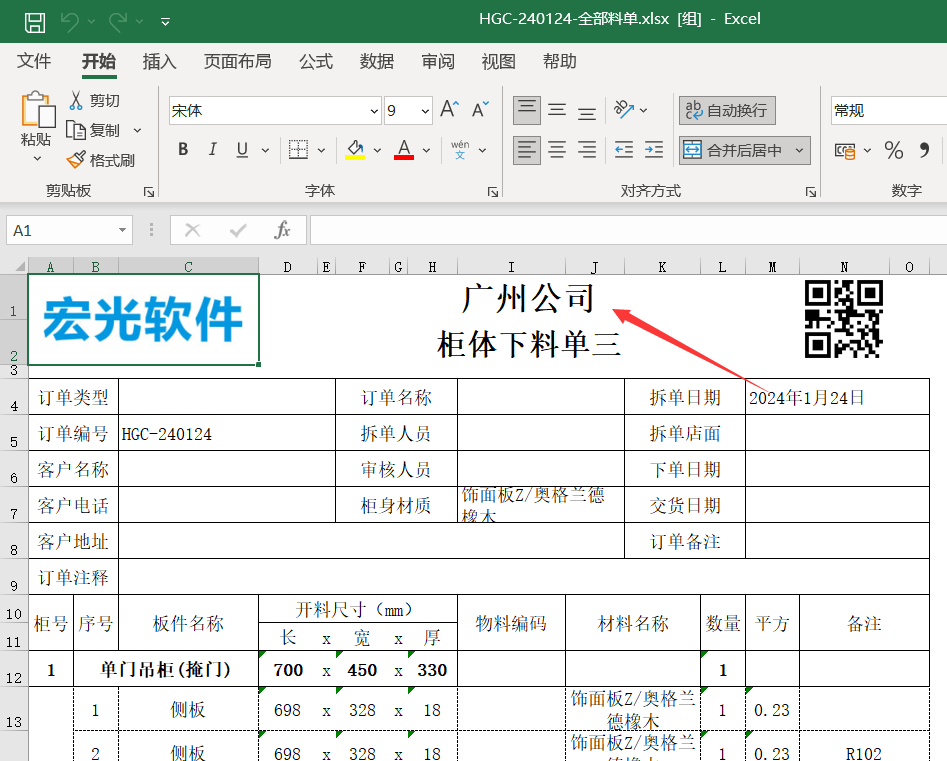Open the font name box 宋体 dropdown
The width and height of the screenshot is (947, 761).
374,111
